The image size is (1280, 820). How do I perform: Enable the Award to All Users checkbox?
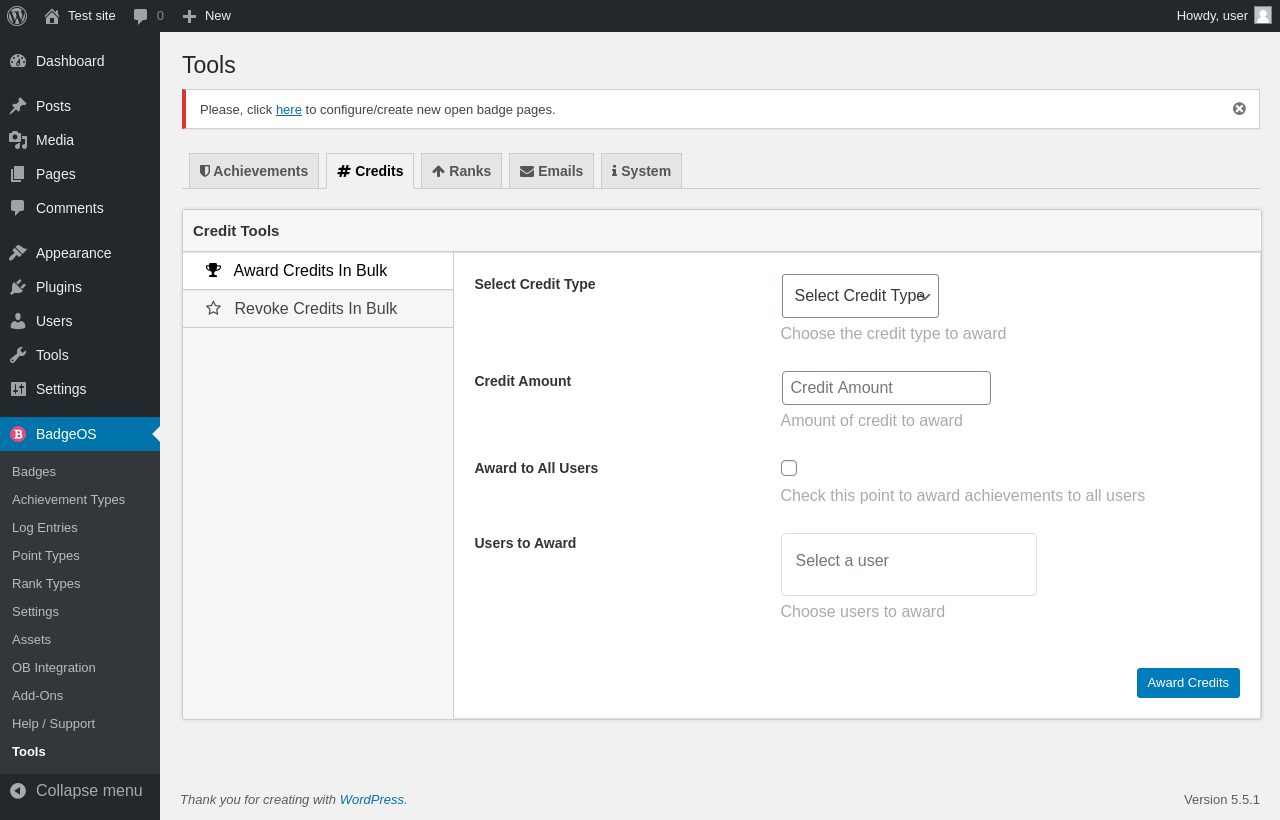tap(789, 468)
